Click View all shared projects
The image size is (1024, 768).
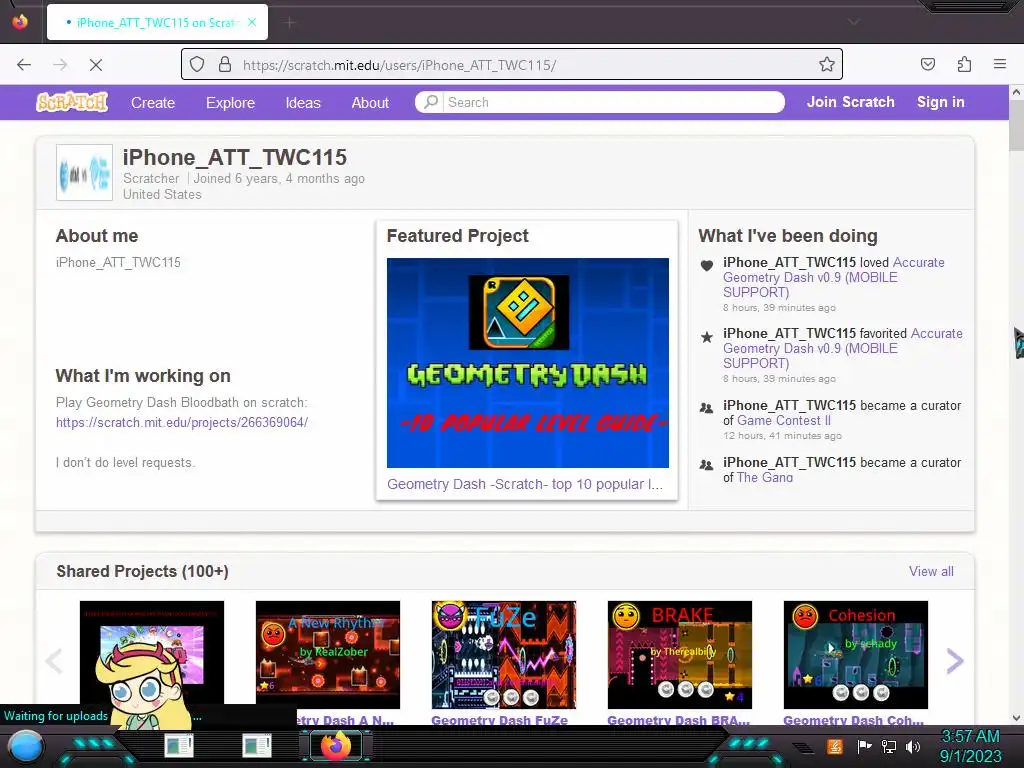(931, 571)
